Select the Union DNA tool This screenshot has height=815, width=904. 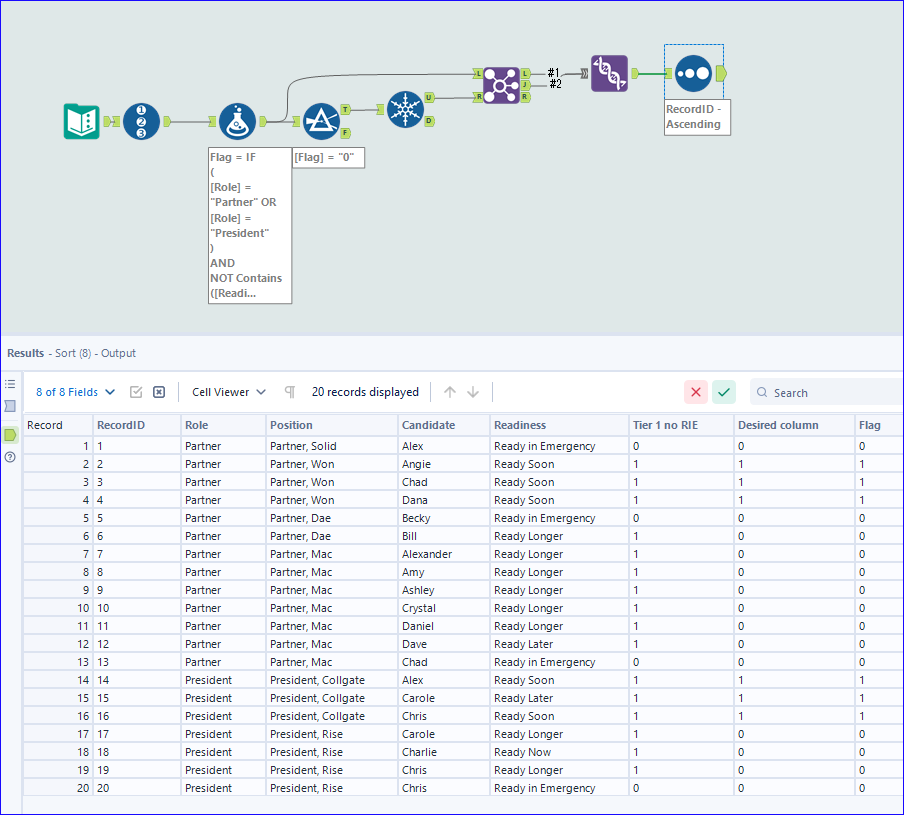pos(609,73)
